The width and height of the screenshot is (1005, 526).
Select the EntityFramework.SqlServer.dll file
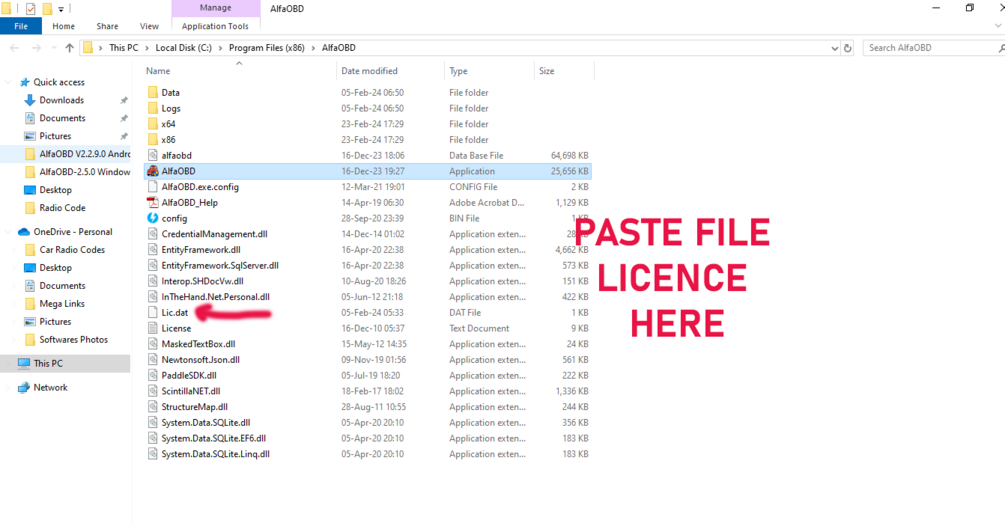coord(220,265)
